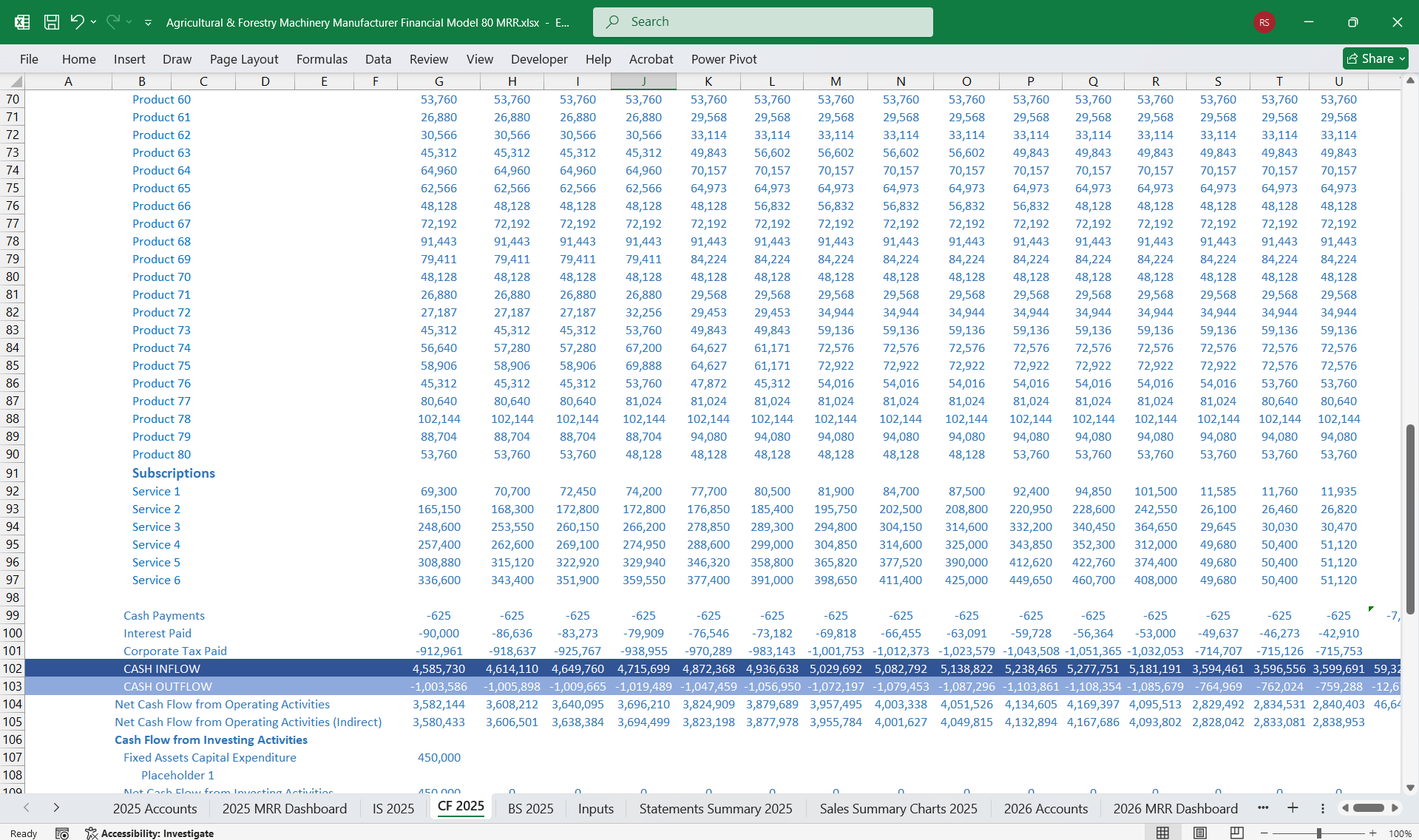Click the Undo icon
Image resolution: width=1419 pixels, height=840 pixels.
point(77,22)
